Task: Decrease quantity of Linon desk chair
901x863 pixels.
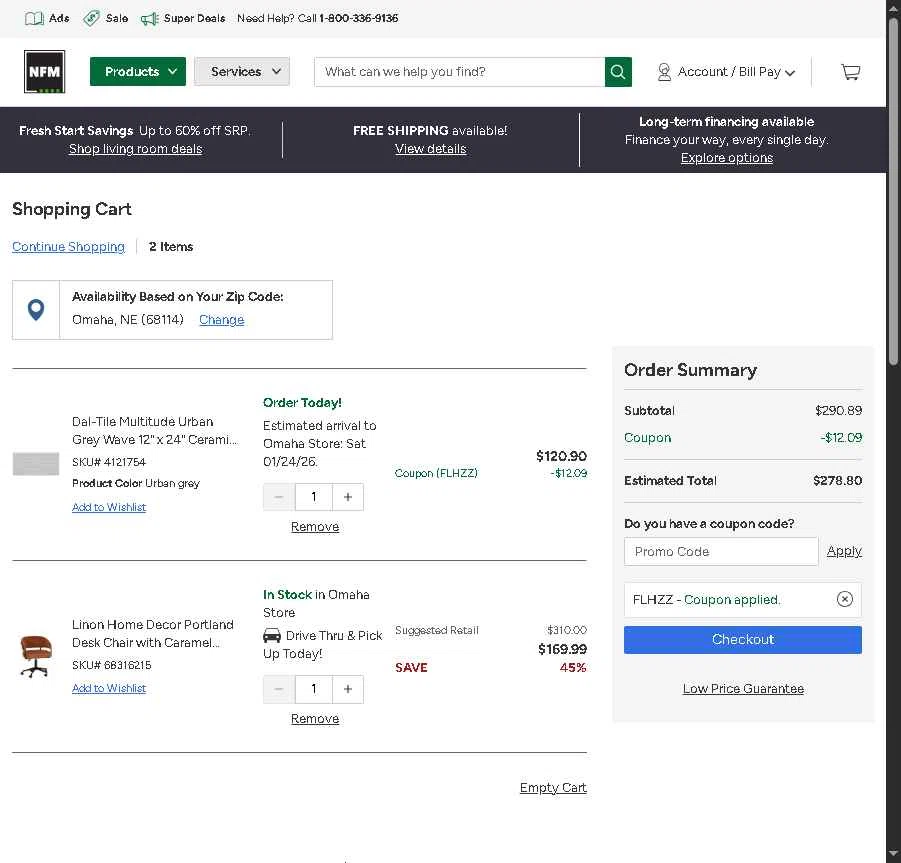Action: 279,689
